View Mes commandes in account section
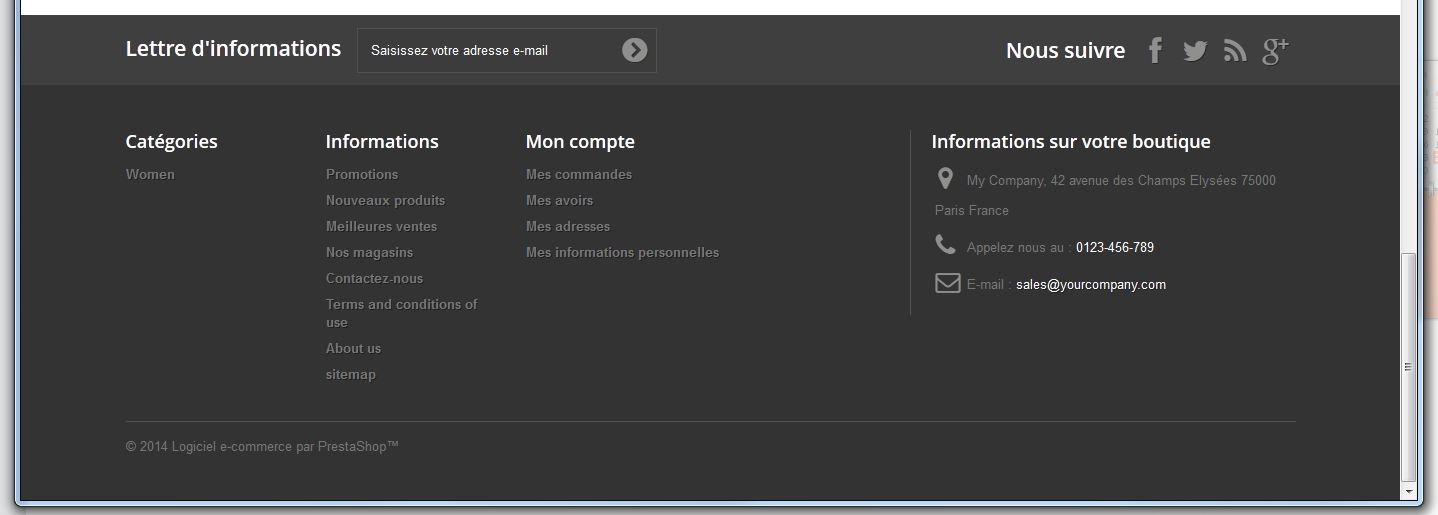Image resolution: width=1438 pixels, height=515 pixels. point(579,174)
